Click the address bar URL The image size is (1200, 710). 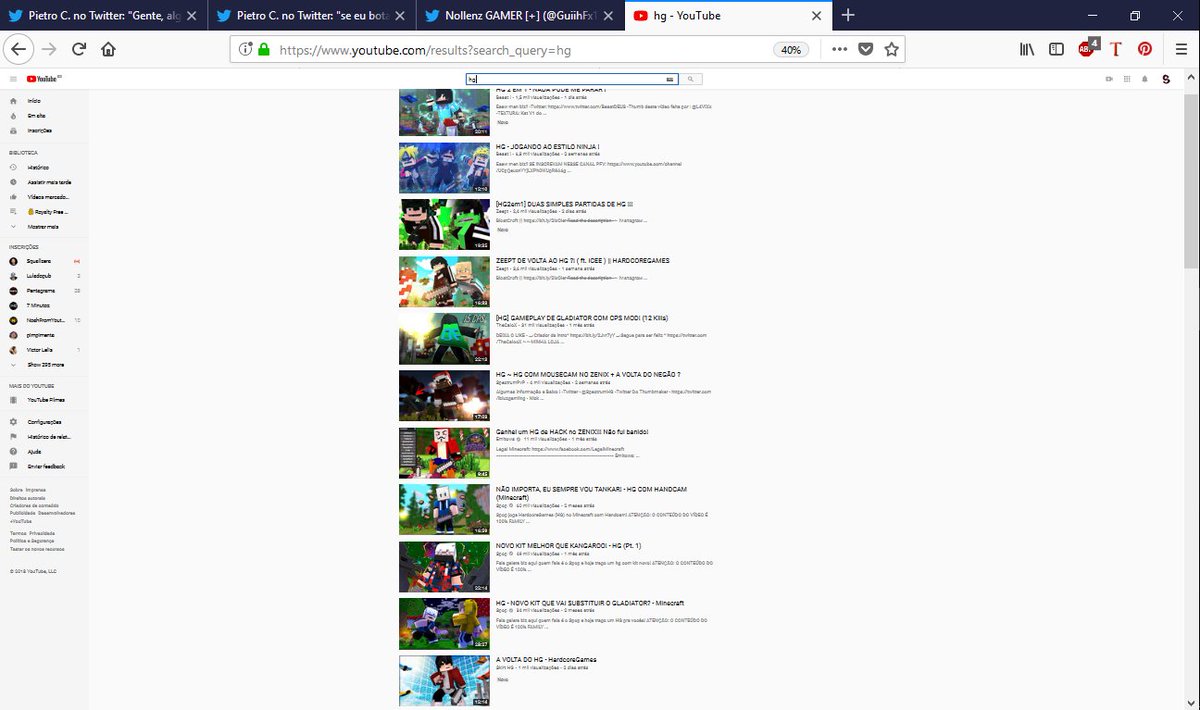pyautogui.click(x=425, y=50)
